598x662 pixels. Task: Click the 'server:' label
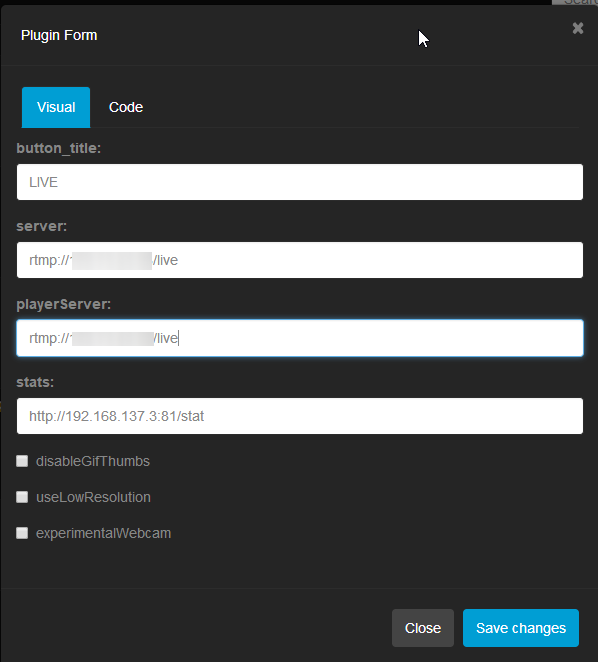click(42, 226)
